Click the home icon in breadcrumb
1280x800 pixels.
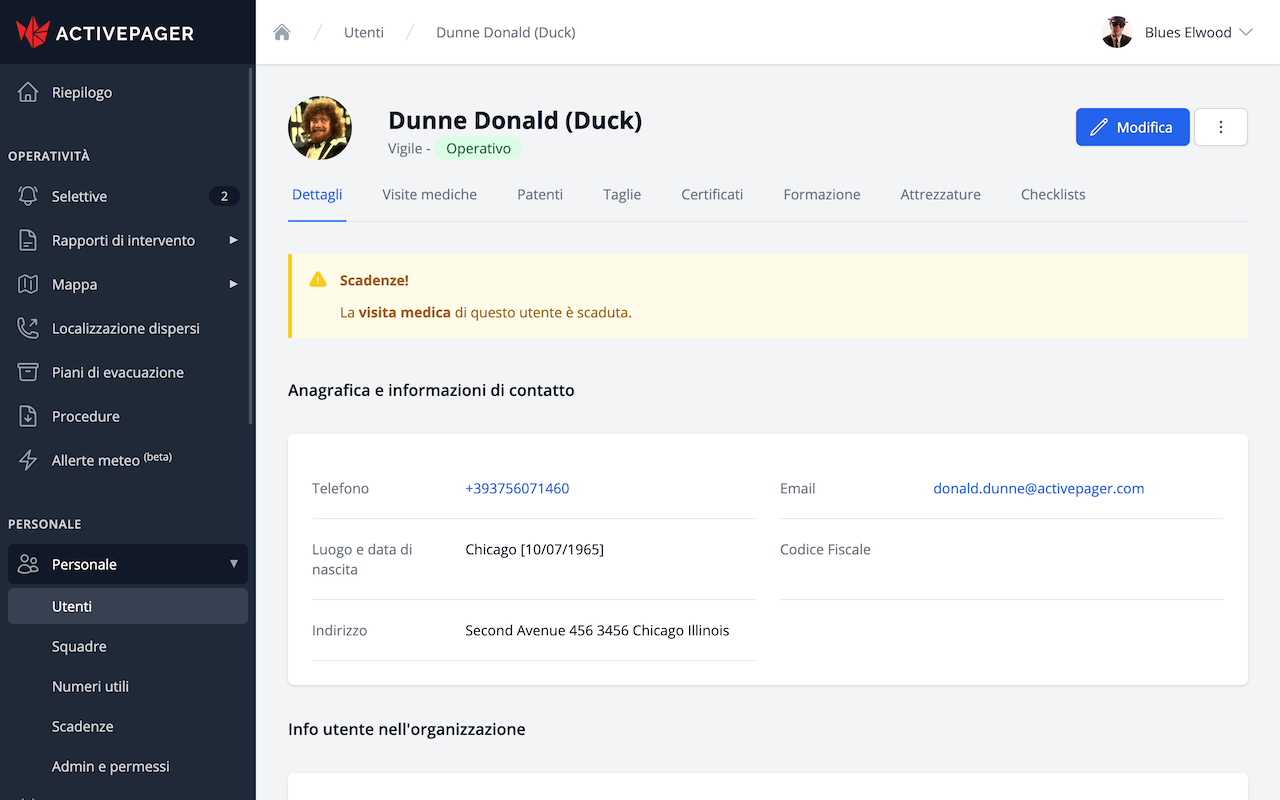[282, 32]
